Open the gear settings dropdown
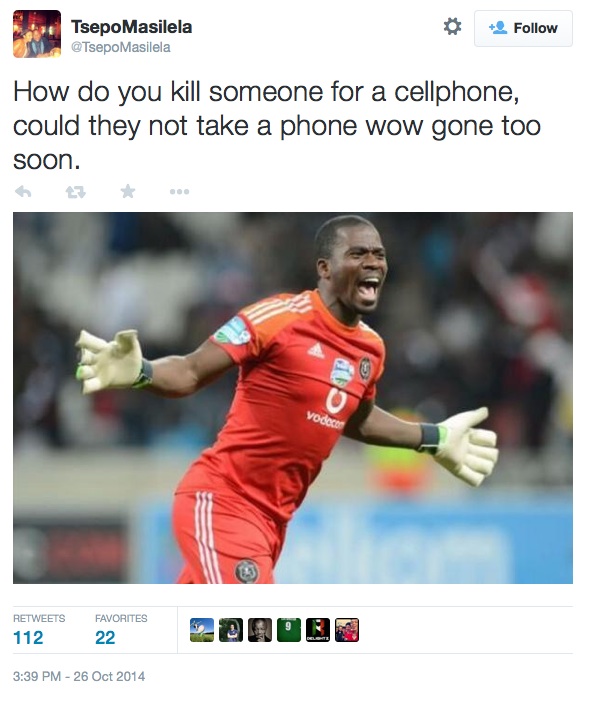Viewport: 597px width, 702px height. [x=452, y=26]
